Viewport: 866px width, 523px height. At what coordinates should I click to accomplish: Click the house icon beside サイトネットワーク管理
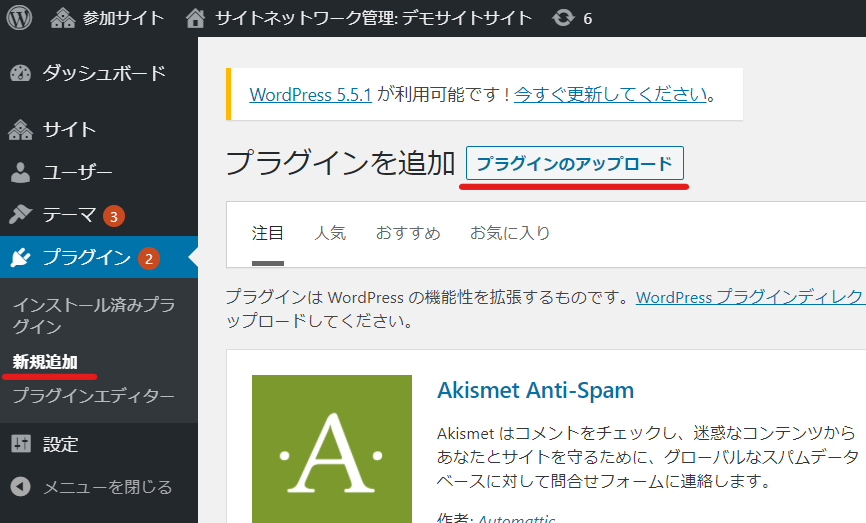(x=195, y=18)
